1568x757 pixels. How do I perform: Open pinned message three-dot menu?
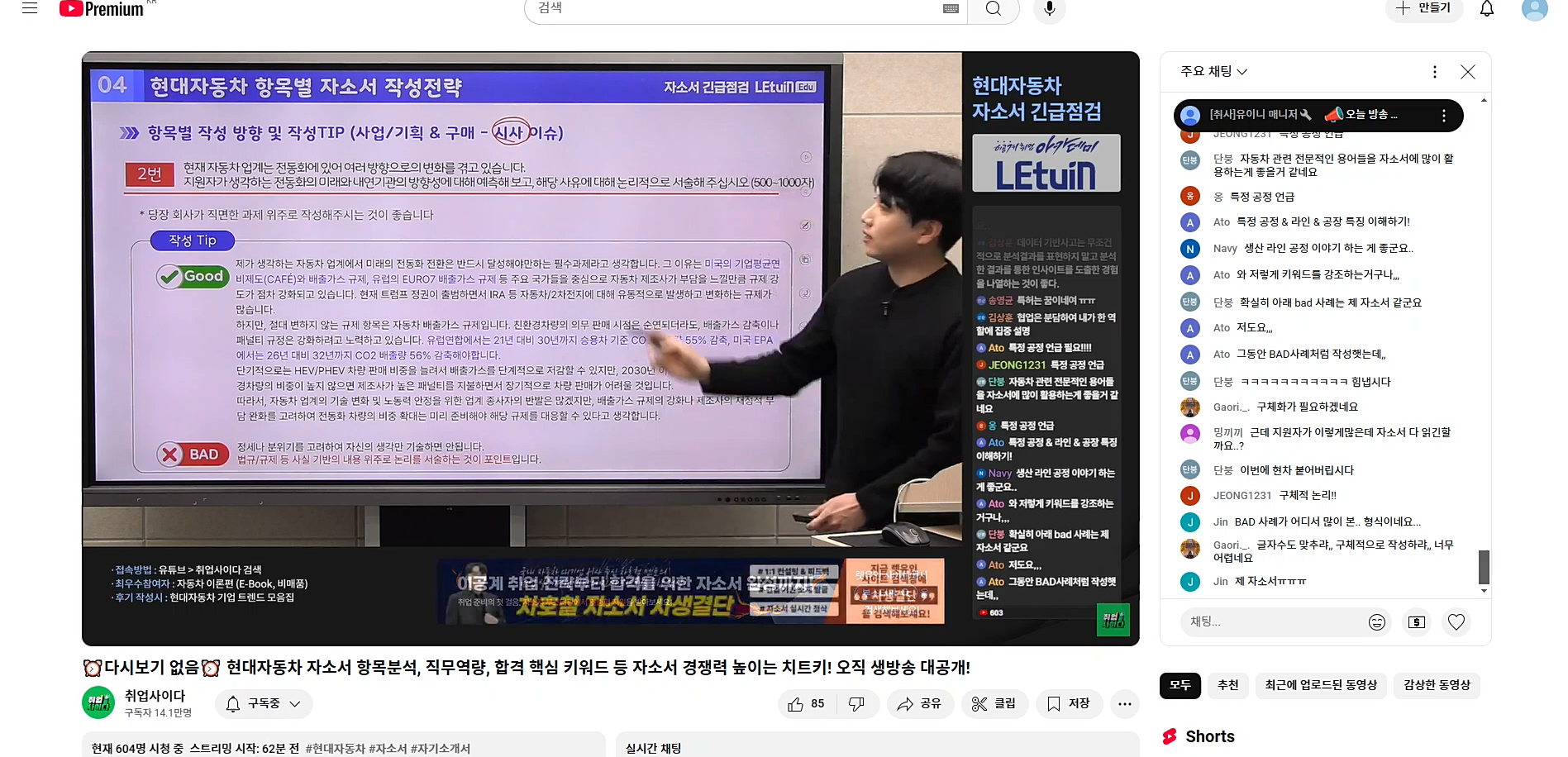coord(1444,116)
